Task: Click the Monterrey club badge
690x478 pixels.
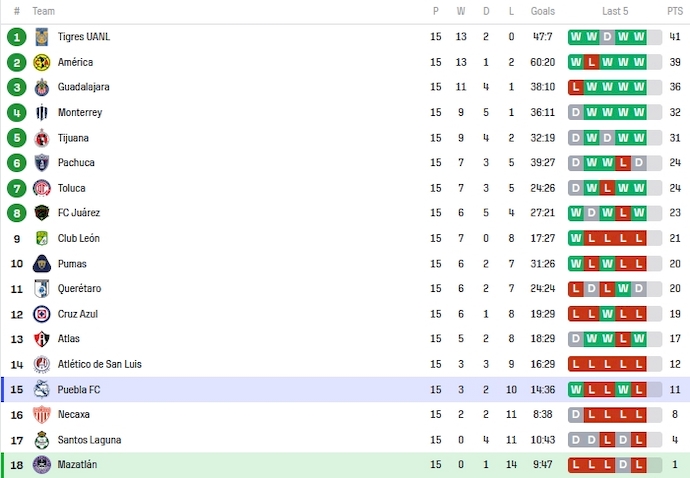Action: (42, 112)
